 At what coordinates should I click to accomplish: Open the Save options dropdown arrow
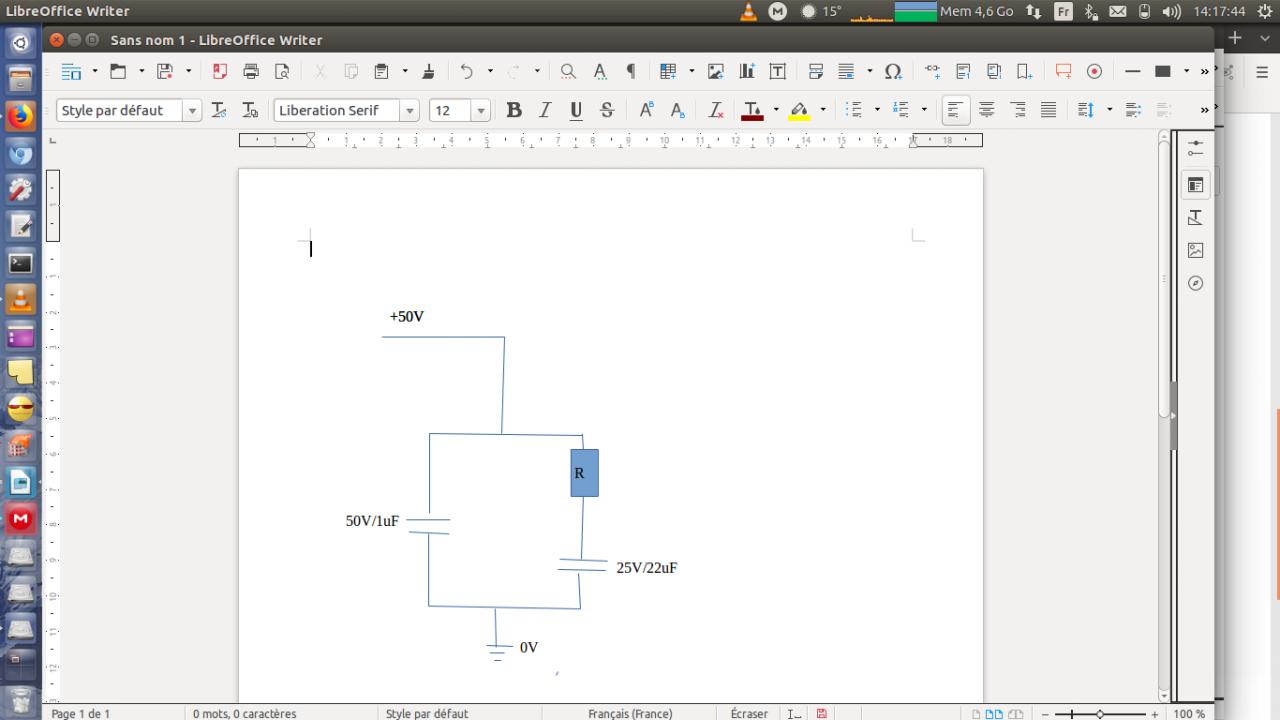pyautogui.click(x=188, y=71)
